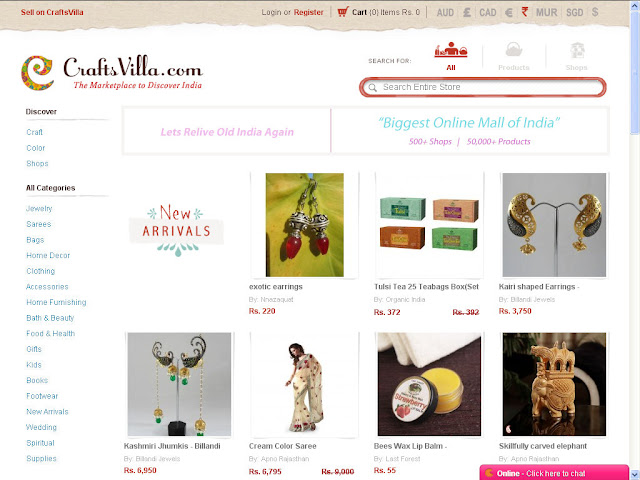Open Sell on CraftsVilla link

point(52,12)
